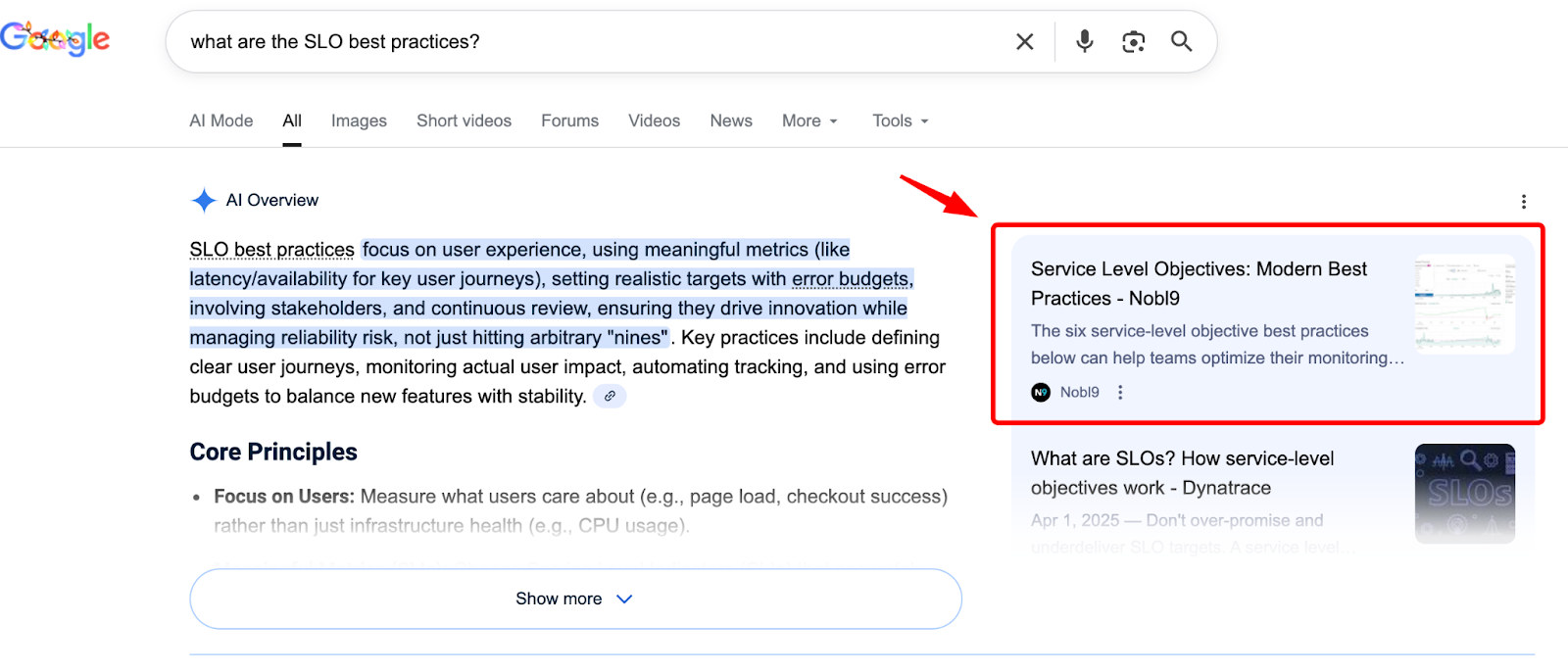Switch to the Videos tab
1568x671 pixels.
tap(654, 120)
